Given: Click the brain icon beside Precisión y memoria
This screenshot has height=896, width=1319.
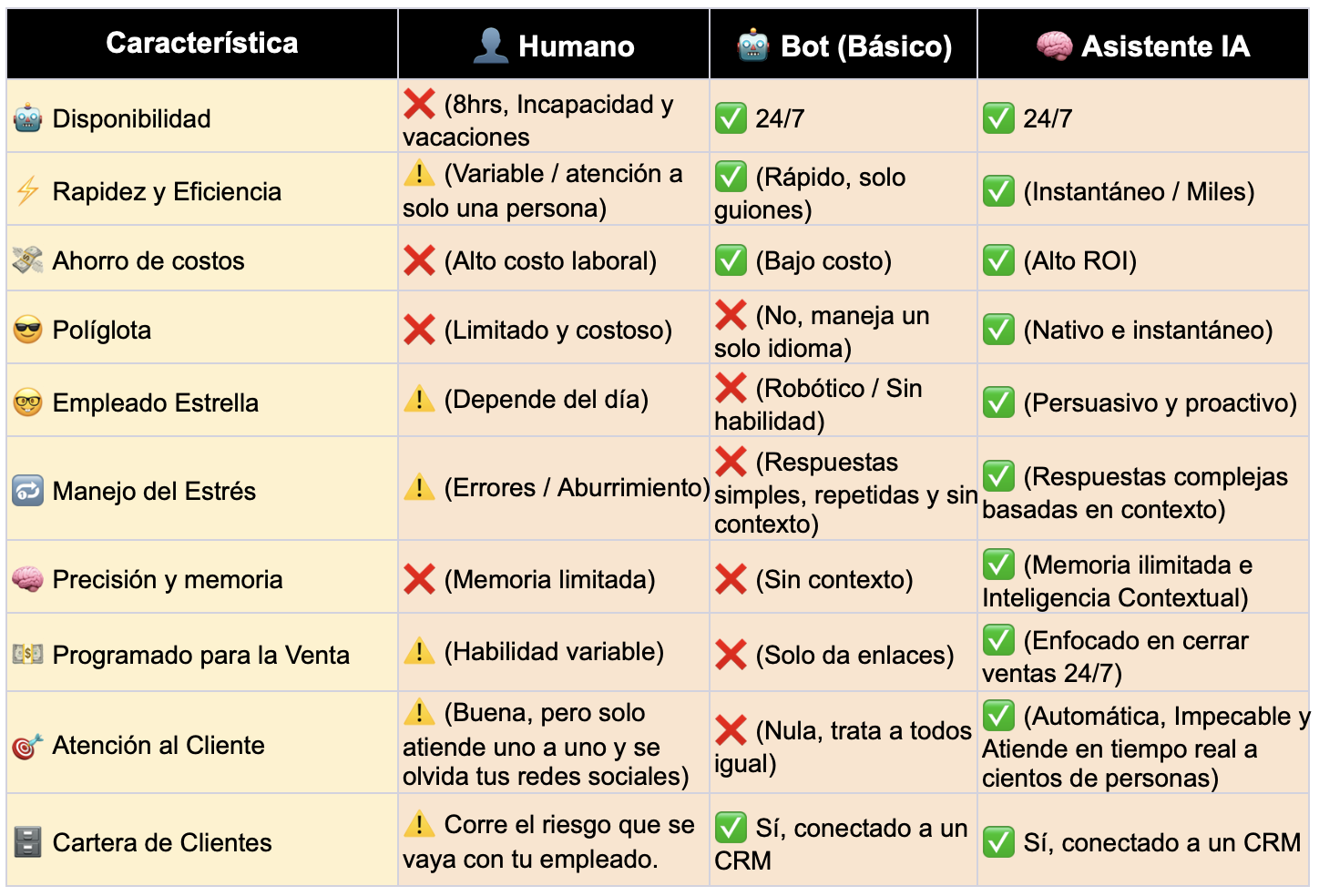Looking at the screenshot, I should point(27,579).
